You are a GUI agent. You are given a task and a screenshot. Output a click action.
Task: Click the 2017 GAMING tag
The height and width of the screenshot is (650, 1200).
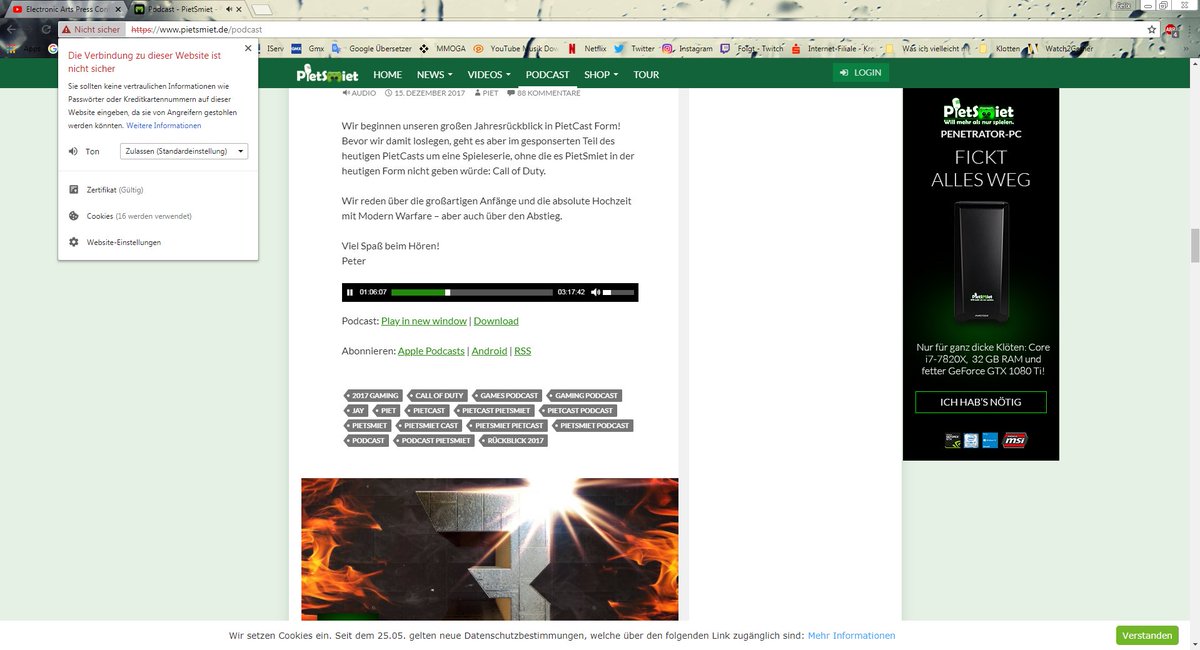pos(373,396)
